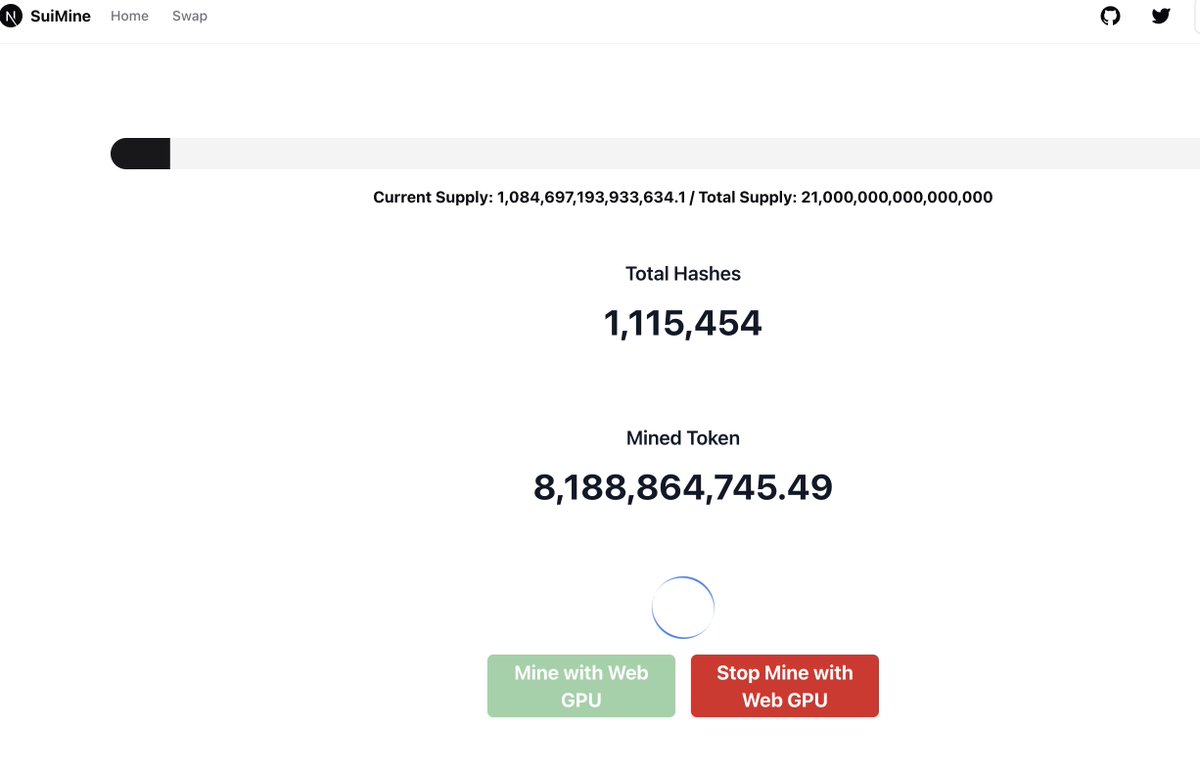The image size is (1200, 771).
Task: Click the Mine with Web GPU button
Action: click(x=581, y=686)
